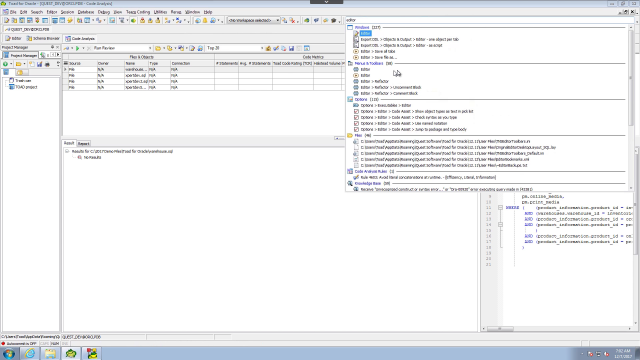Open the Utilities menu
The height and width of the screenshot is (360, 640).
tap(160, 12)
